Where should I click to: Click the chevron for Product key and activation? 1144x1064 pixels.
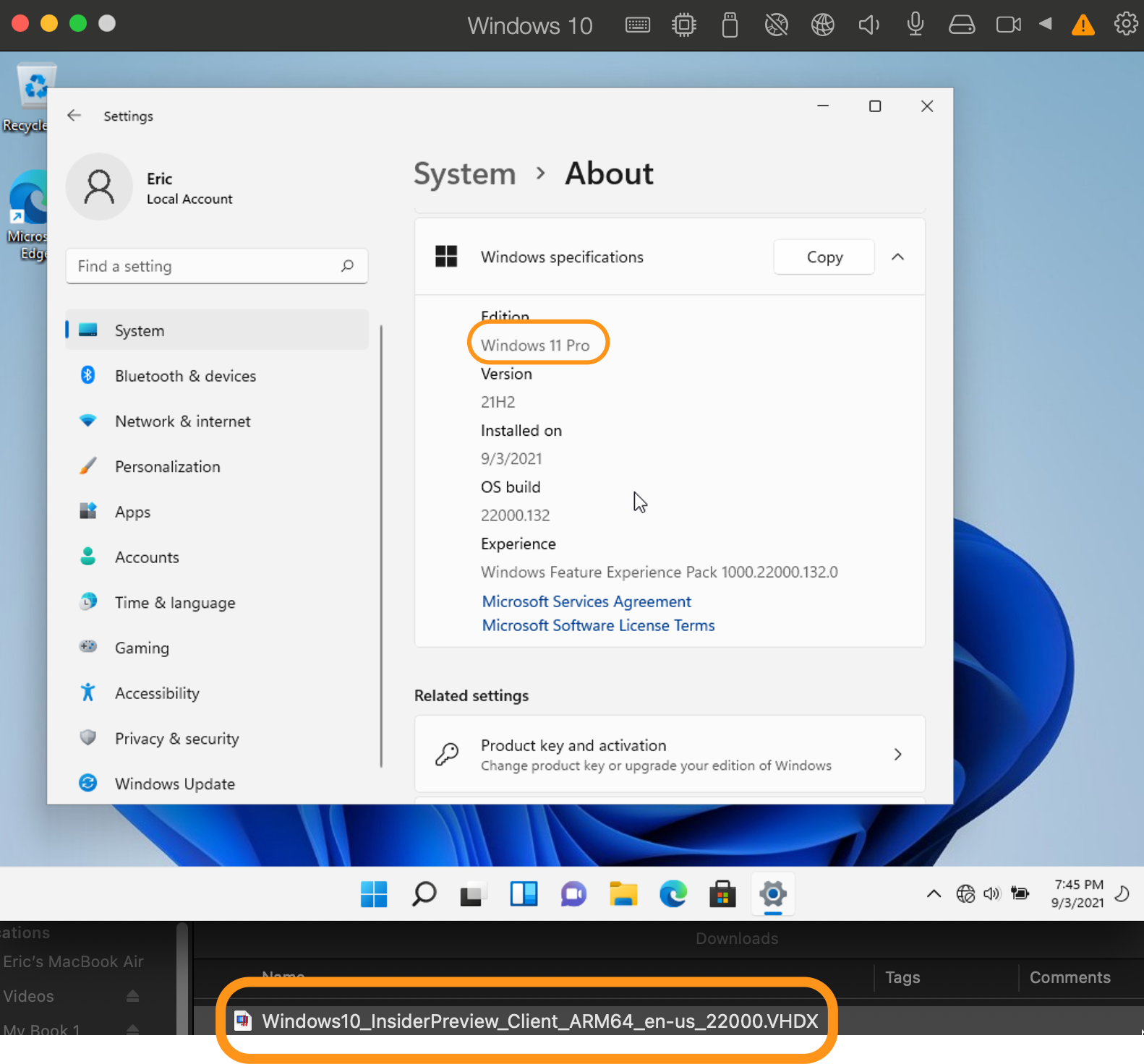point(897,754)
